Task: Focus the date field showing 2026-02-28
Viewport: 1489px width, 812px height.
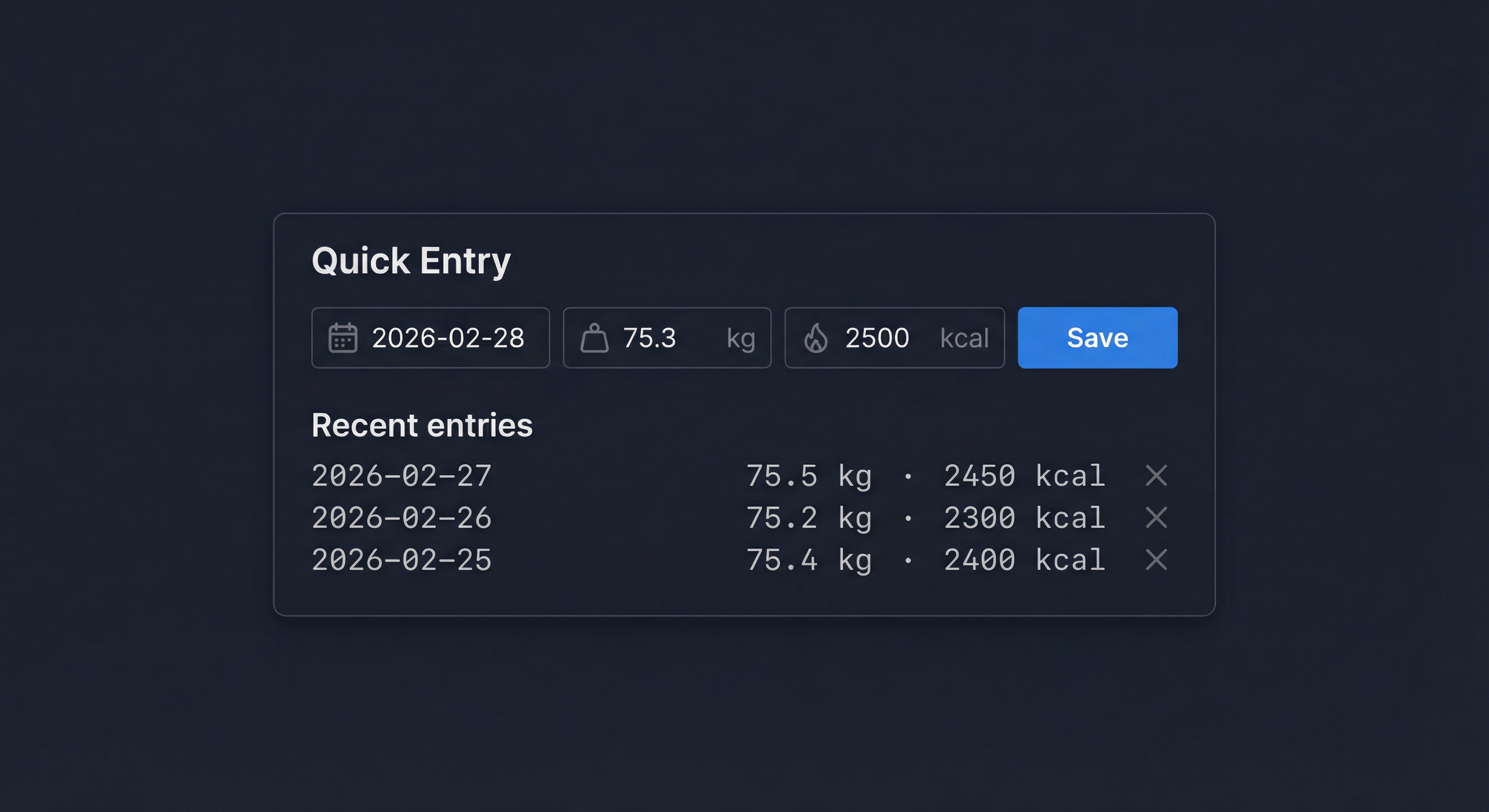Action: (x=448, y=337)
